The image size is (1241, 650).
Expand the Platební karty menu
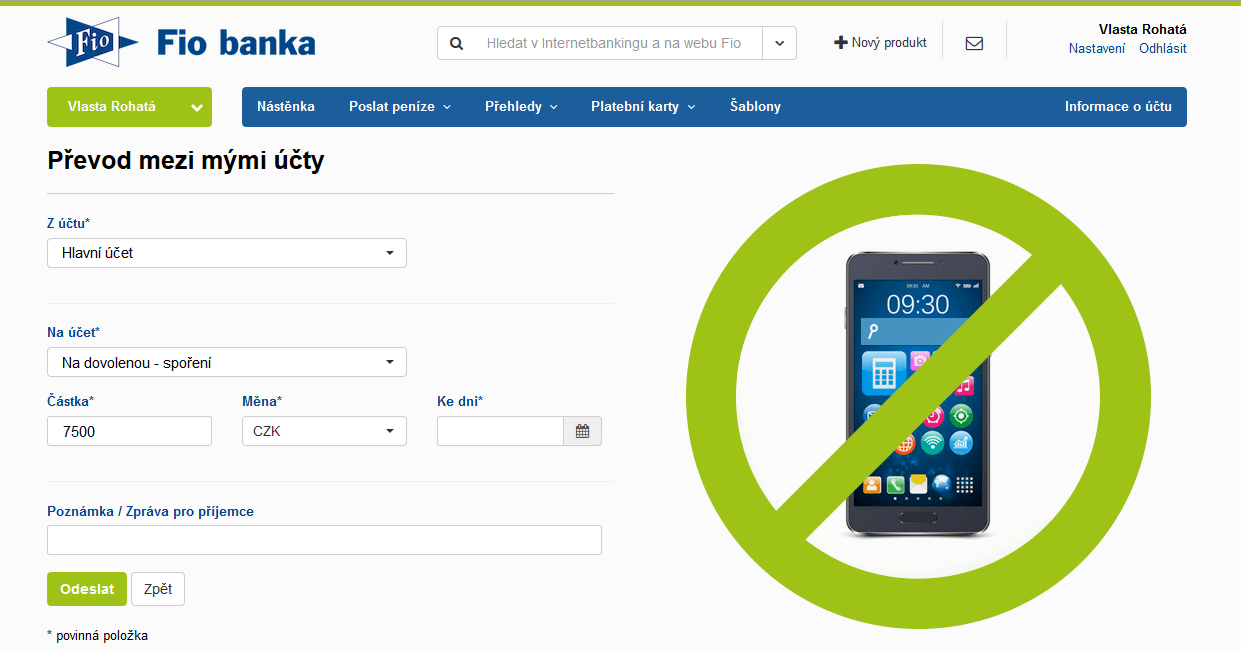[x=643, y=107]
